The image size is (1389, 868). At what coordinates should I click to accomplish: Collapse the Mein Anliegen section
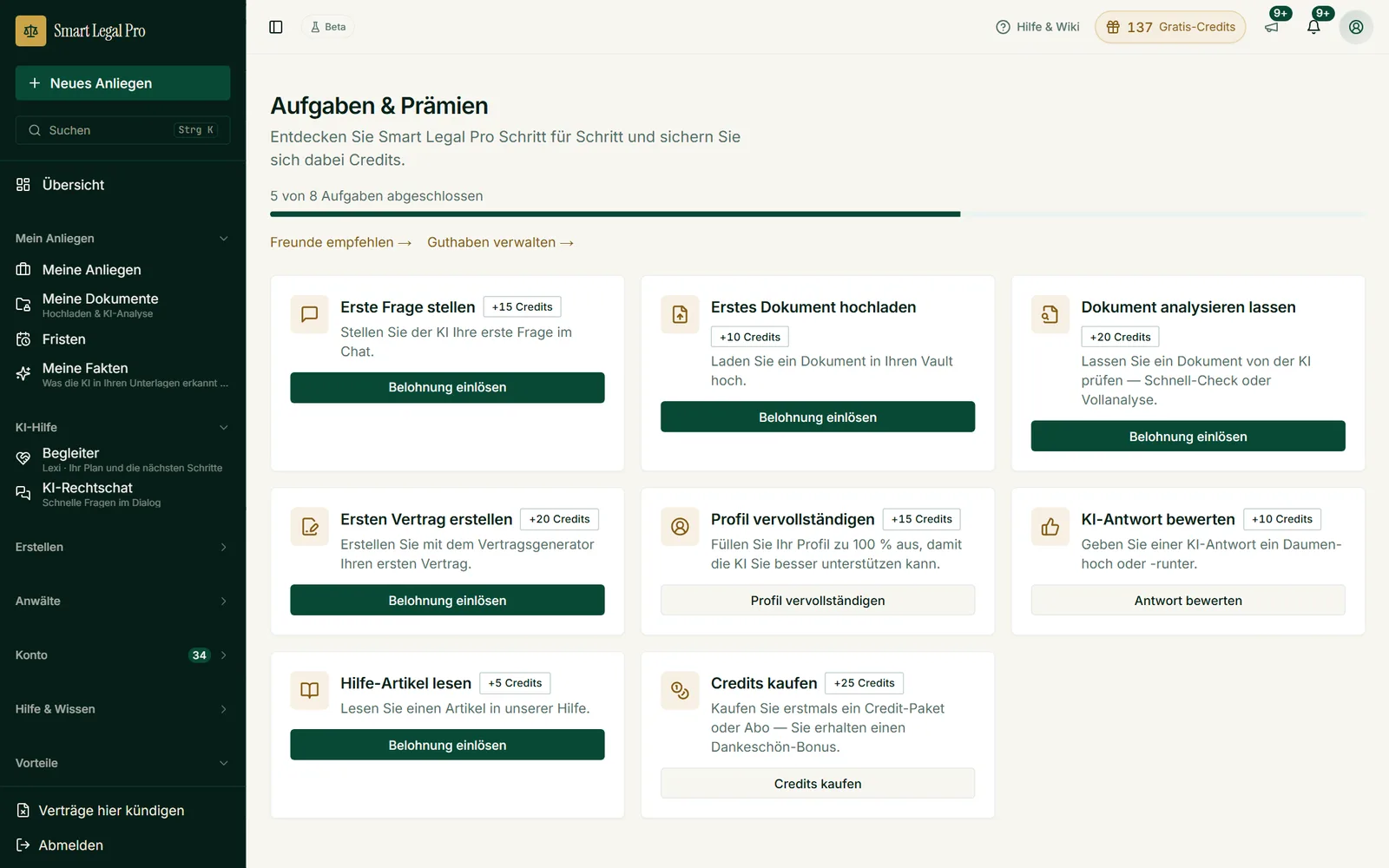click(x=122, y=239)
